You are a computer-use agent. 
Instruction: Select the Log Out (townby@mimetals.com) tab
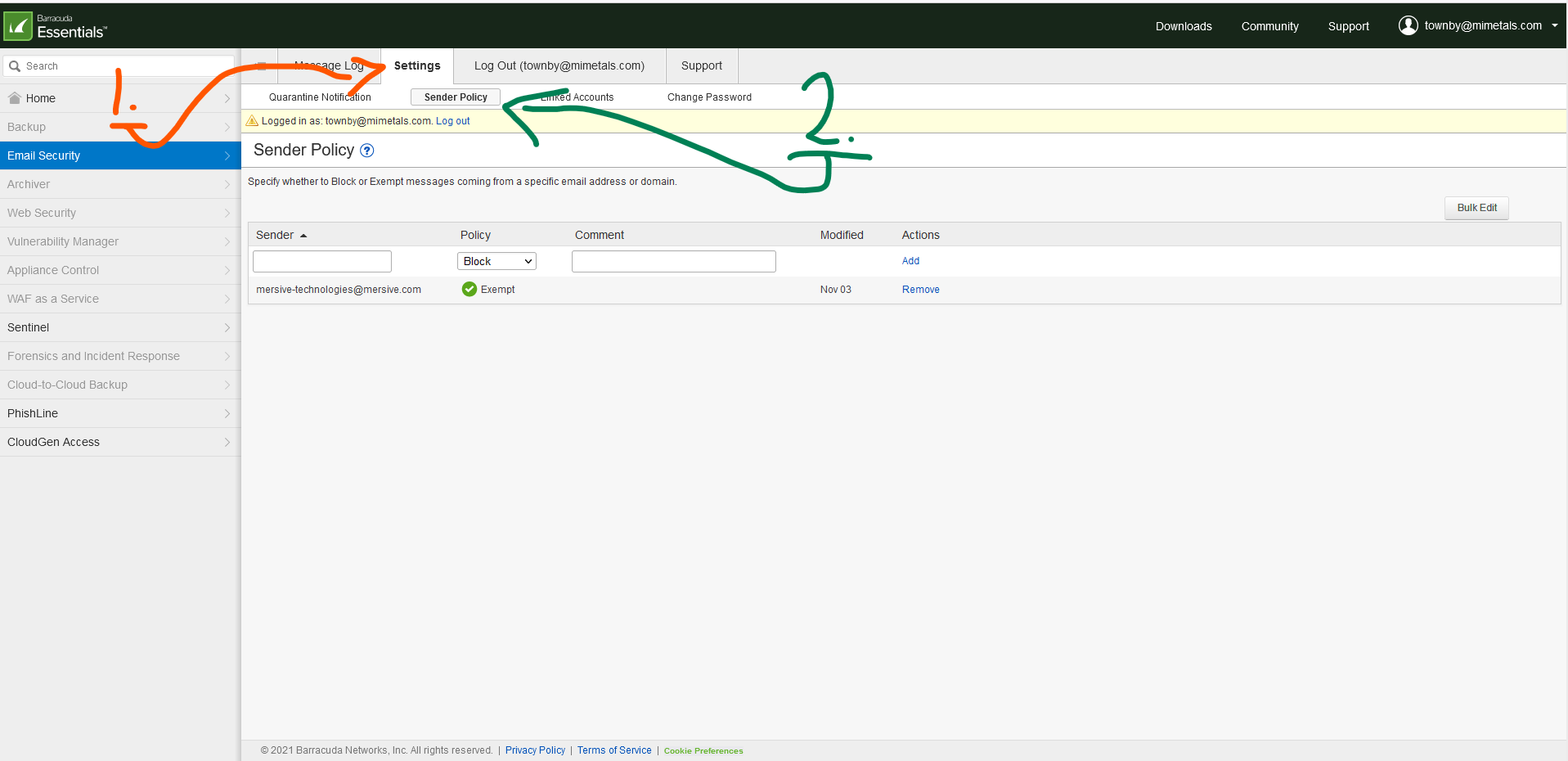point(559,65)
